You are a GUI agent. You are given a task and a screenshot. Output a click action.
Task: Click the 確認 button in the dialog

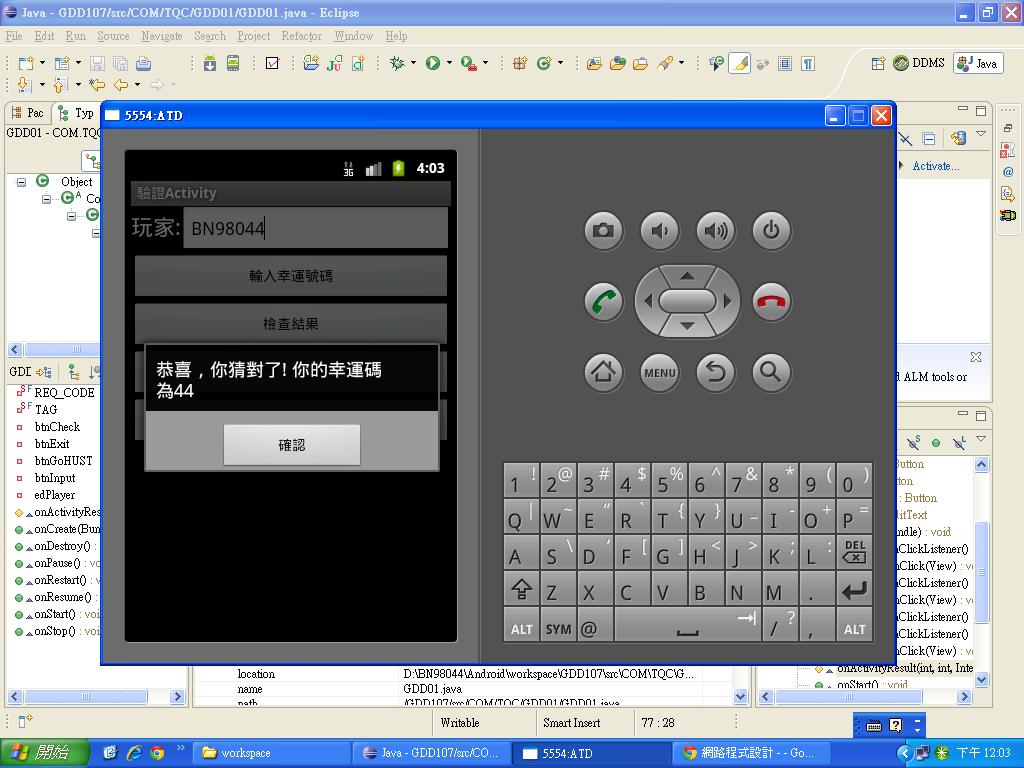pyautogui.click(x=291, y=445)
